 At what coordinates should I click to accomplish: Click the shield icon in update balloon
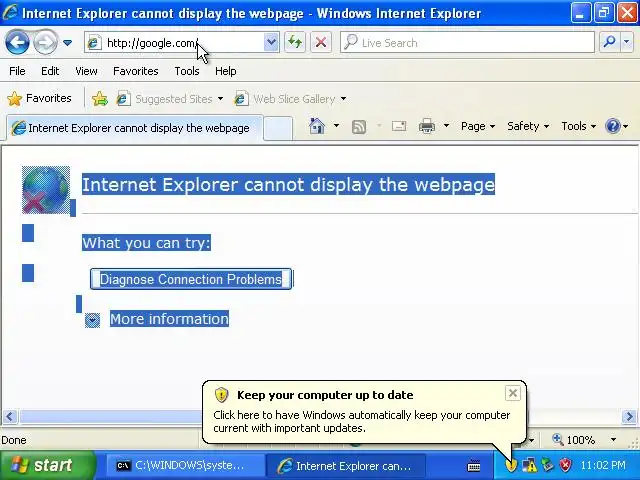click(221, 395)
